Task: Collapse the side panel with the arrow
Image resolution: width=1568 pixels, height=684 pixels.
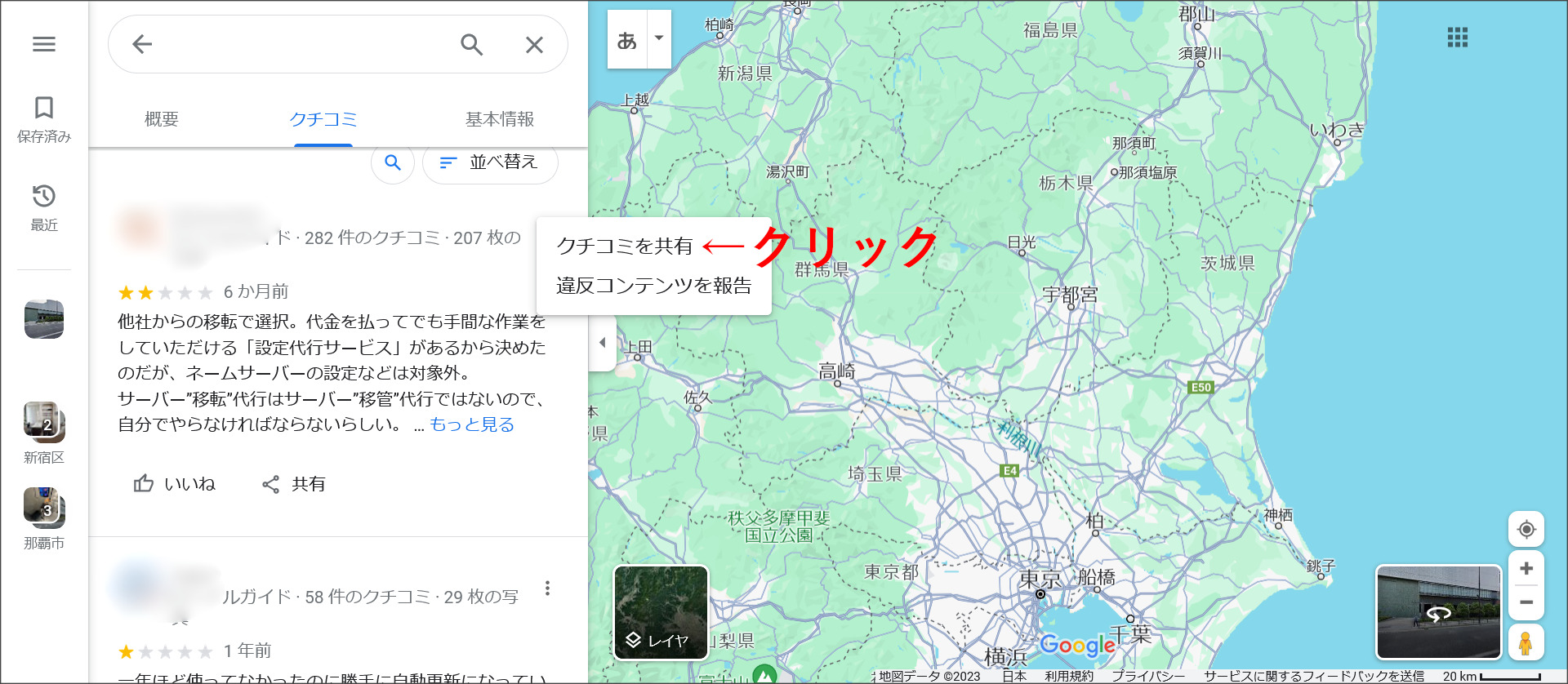Action: 602,343
